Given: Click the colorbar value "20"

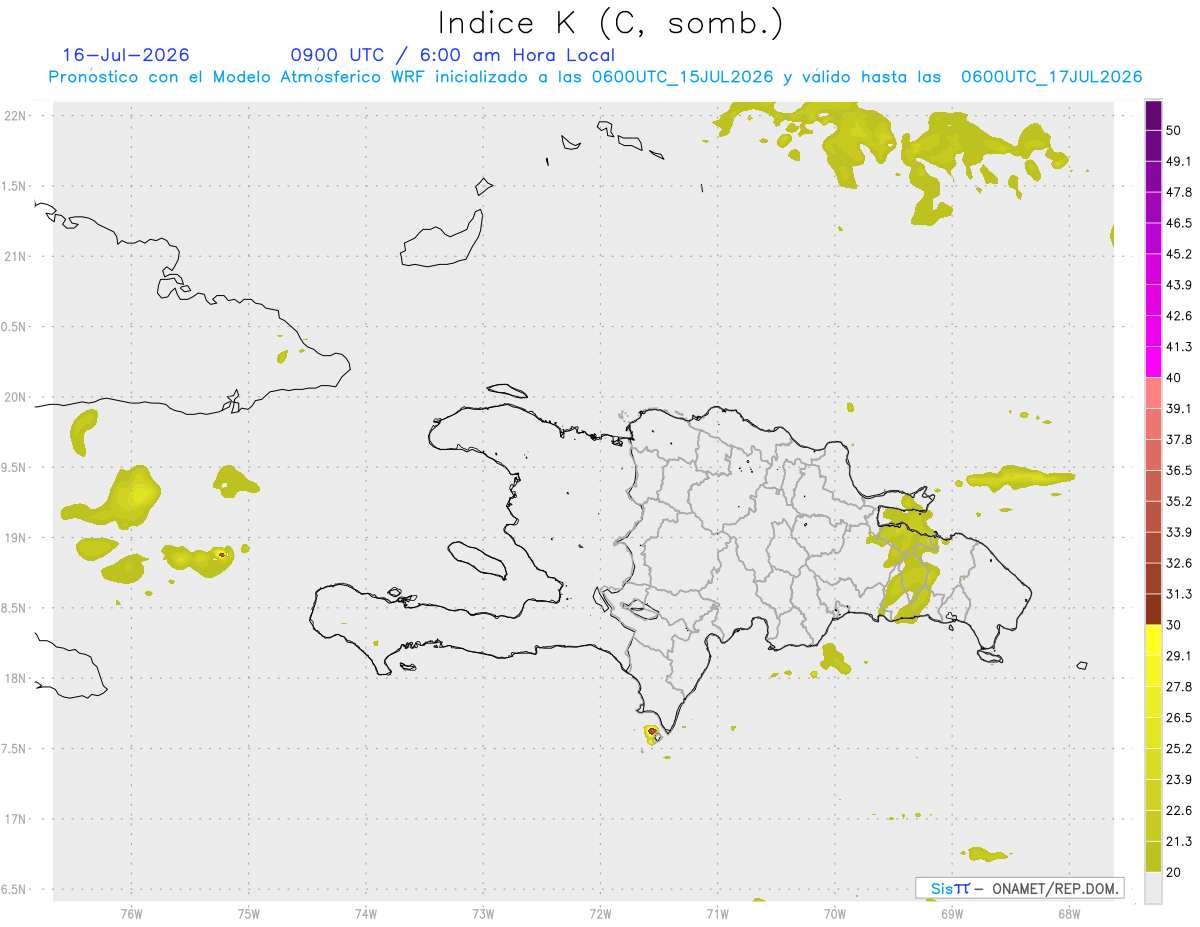Looking at the screenshot, I should [1175, 872].
